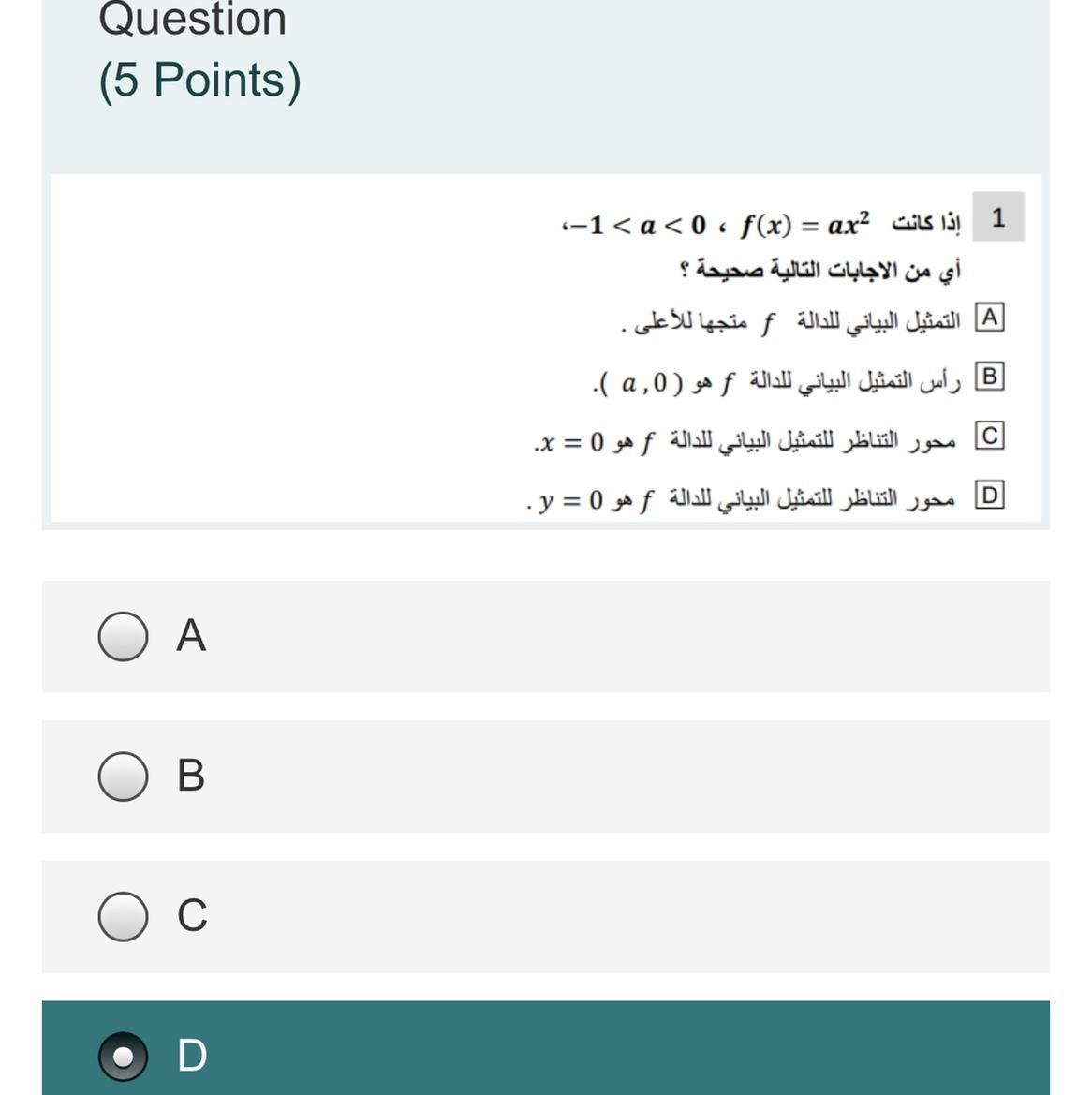1092x1095 pixels.
Task: Select radio button for option C
Action: coord(123,916)
